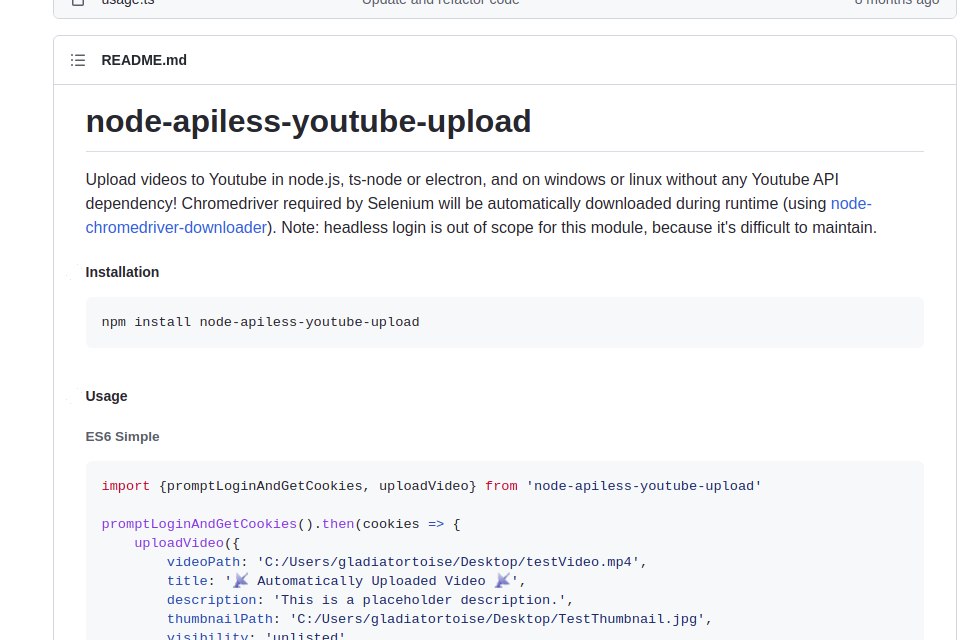
Task: Click the title 'Automatically Uploaded Video' line
Action: [x=346, y=581]
